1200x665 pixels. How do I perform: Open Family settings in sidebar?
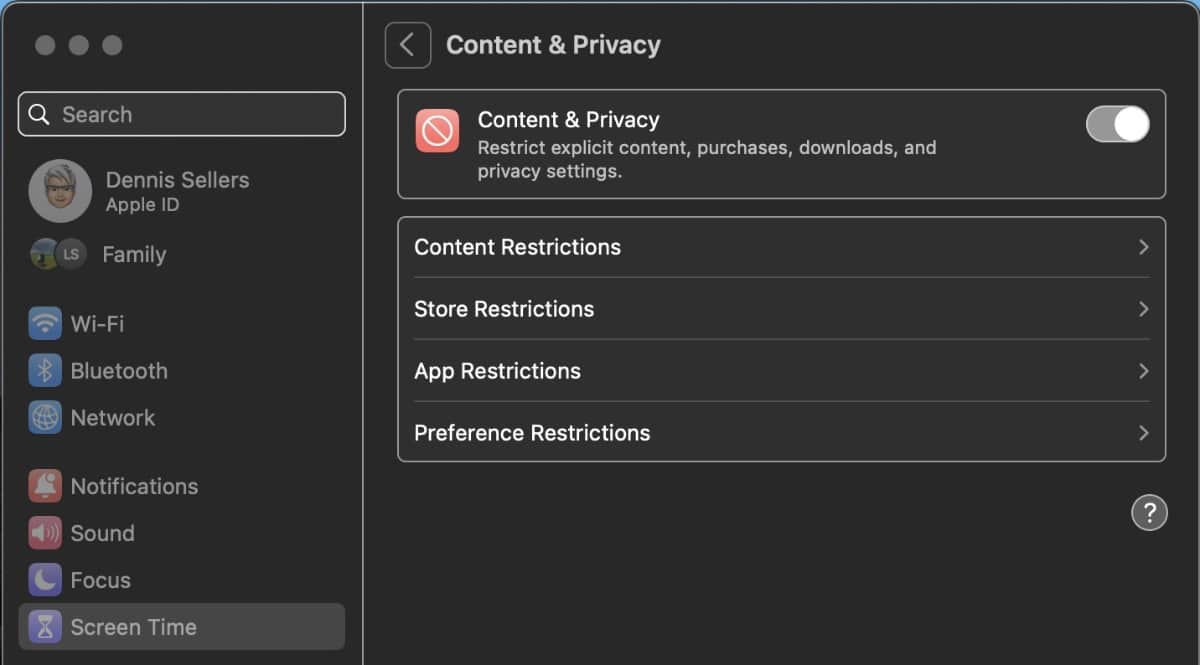133,255
